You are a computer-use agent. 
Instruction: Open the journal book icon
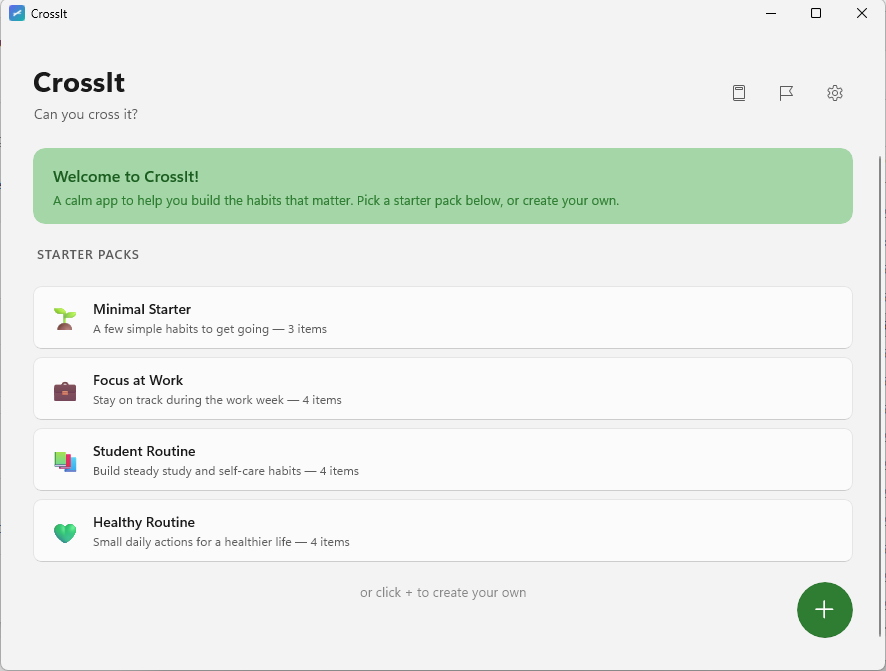(x=738, y=93)
